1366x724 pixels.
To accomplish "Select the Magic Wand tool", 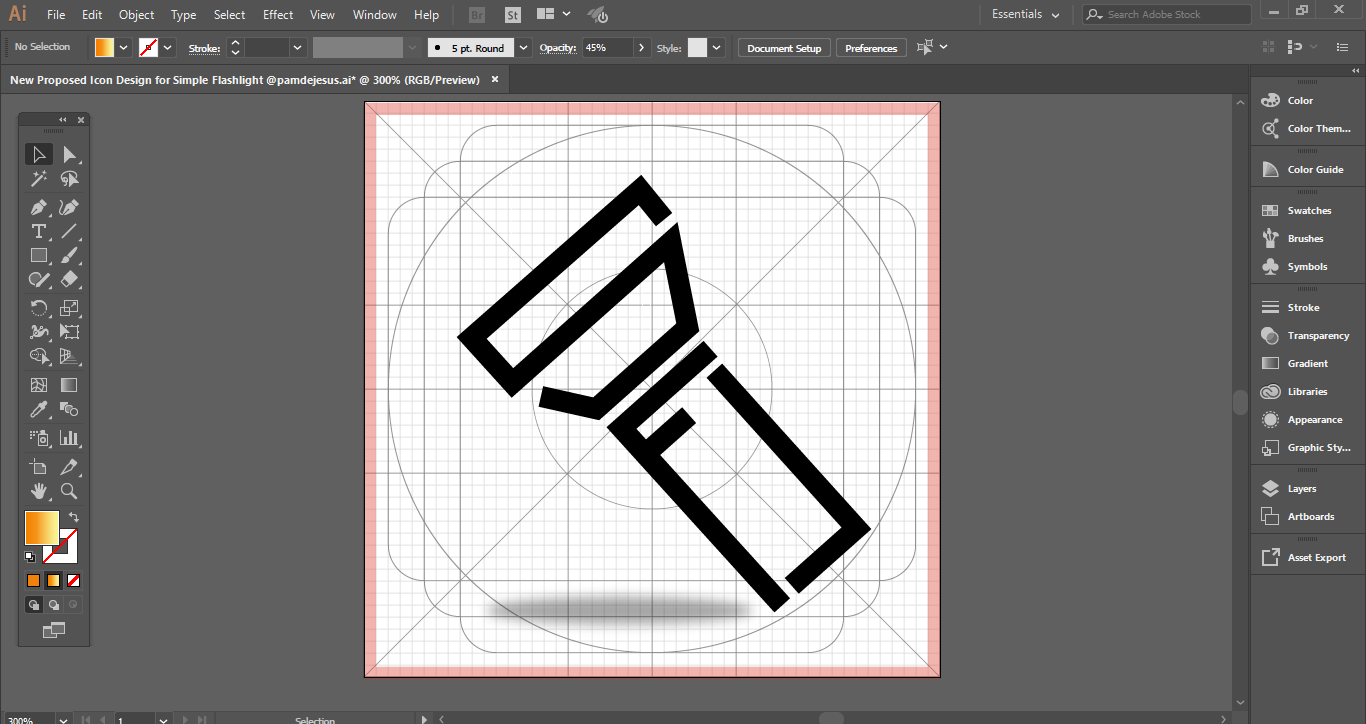I will (x=39, y=179).
